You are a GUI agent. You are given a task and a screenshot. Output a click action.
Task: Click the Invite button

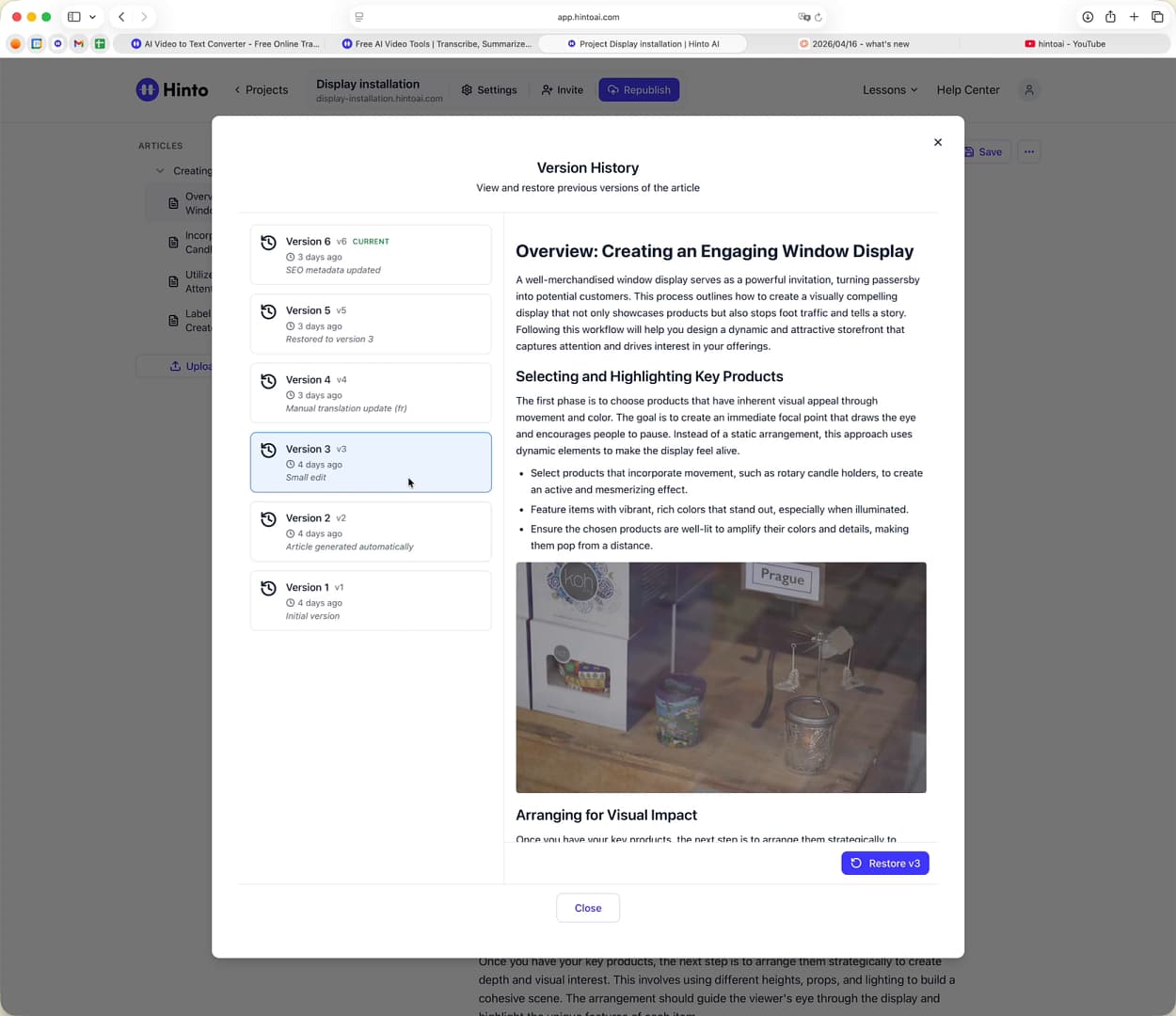coord(563,89)
